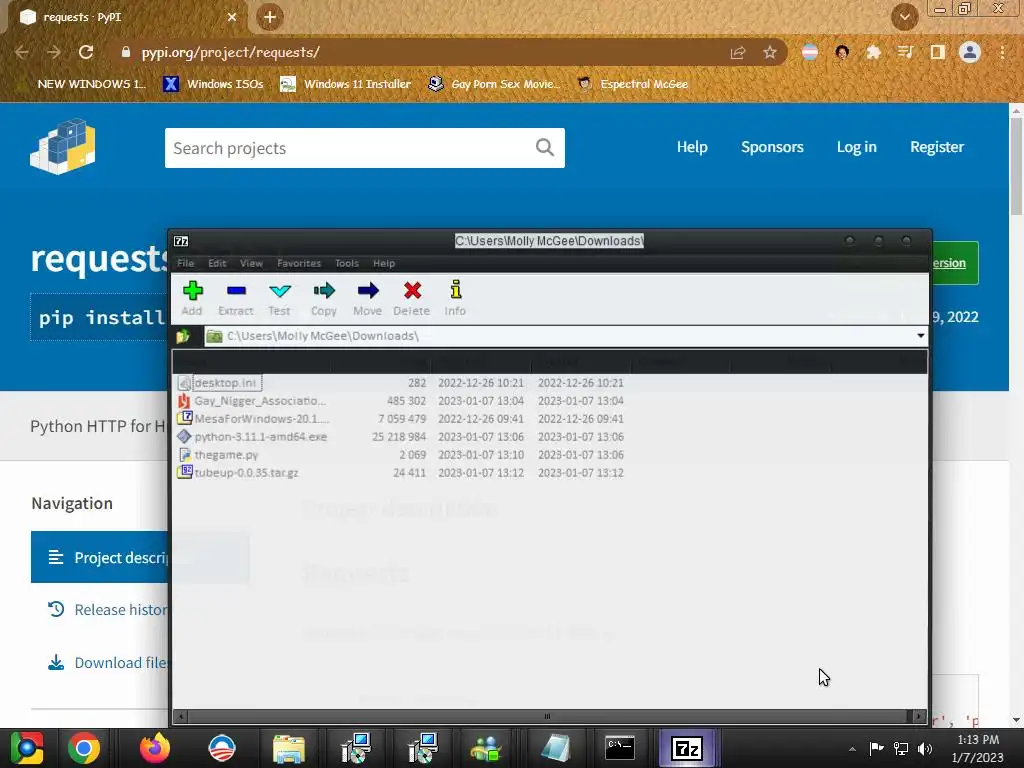Screen dimensions: 1024x768
Task: Click the share page icon in address bar
Action: pyautogui.click(x=738, y=52)
